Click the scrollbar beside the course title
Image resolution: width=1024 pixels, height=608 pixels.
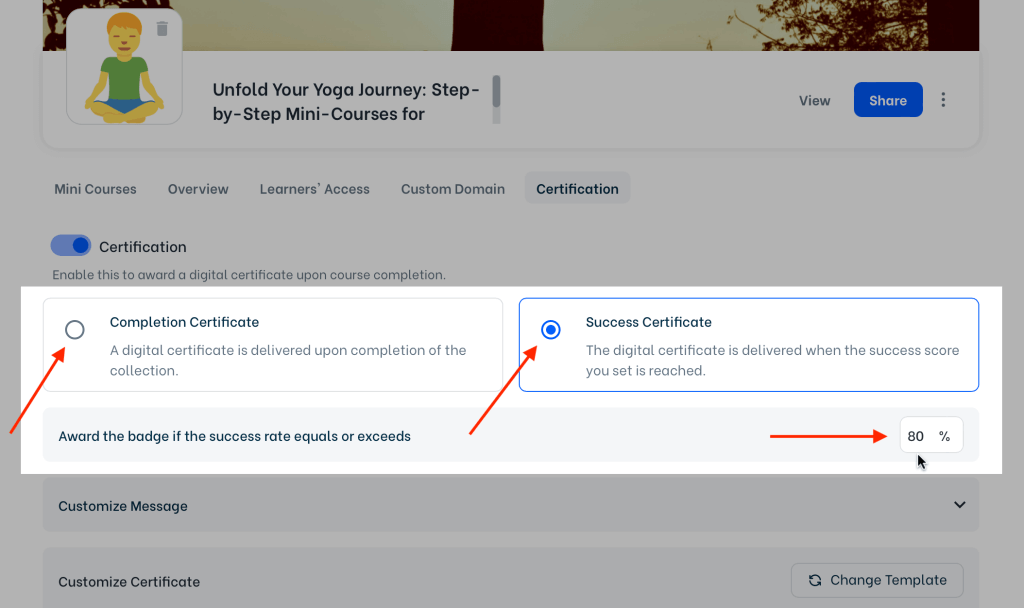click(496, 98)
